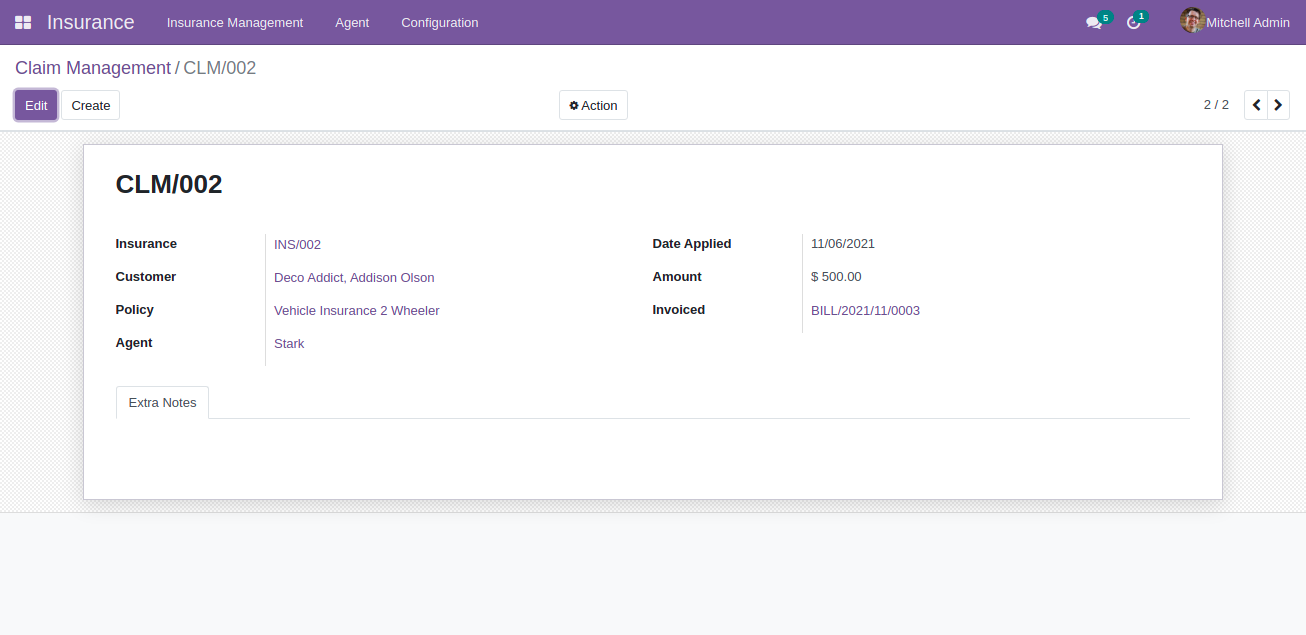
Task: Click the Date Applied field label
Action: pos(692,243)
